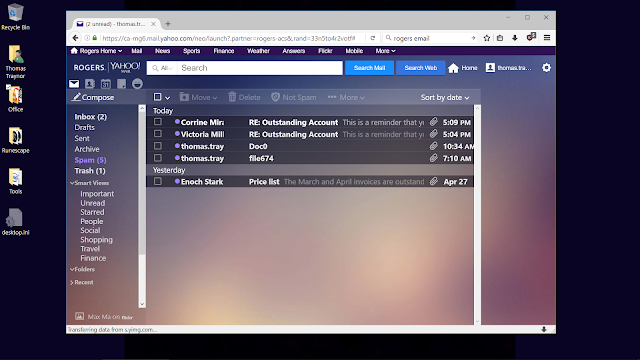640x360 pixels.
Task: Select the thomas.tr browser tab
Action: click(115, 24)
